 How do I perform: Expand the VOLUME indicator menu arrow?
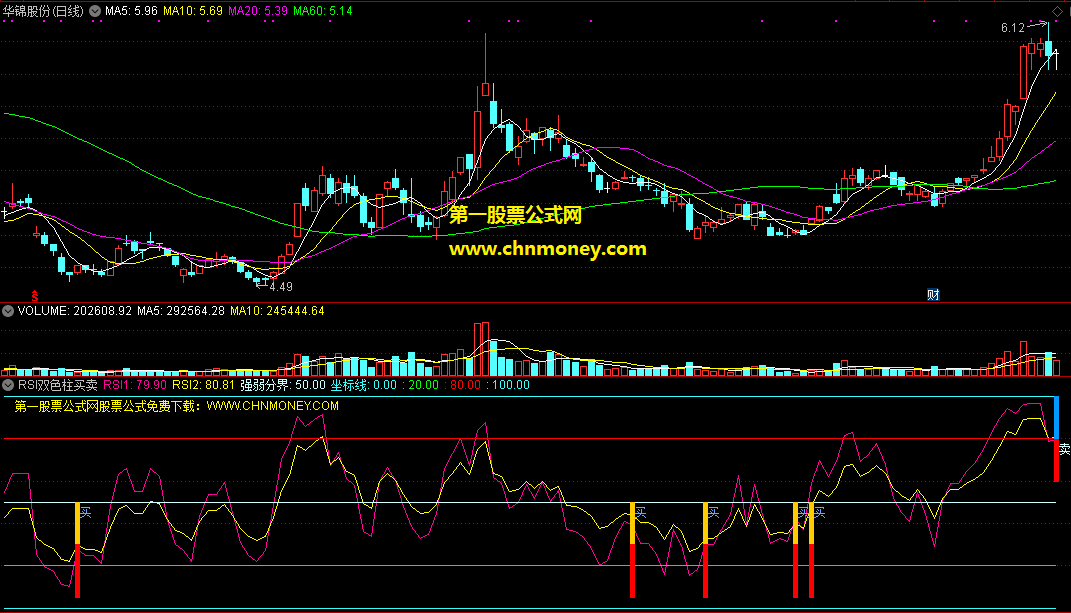[x=8, y=311]
